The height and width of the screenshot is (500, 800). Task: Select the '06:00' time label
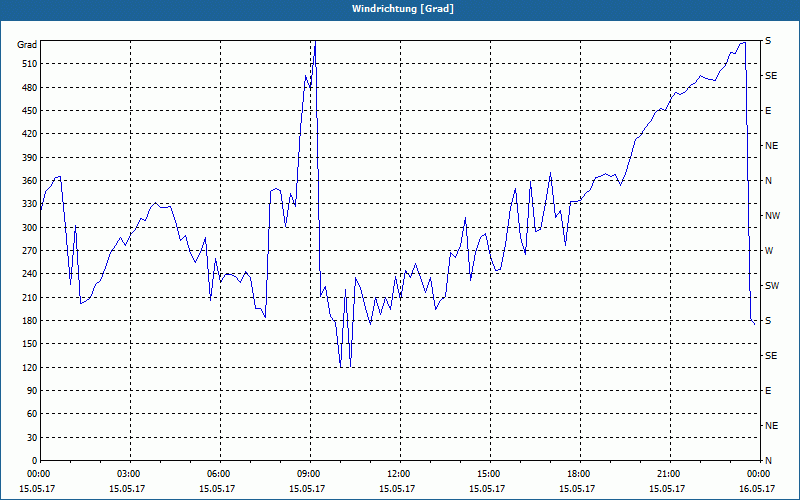[x=217, y=474]
